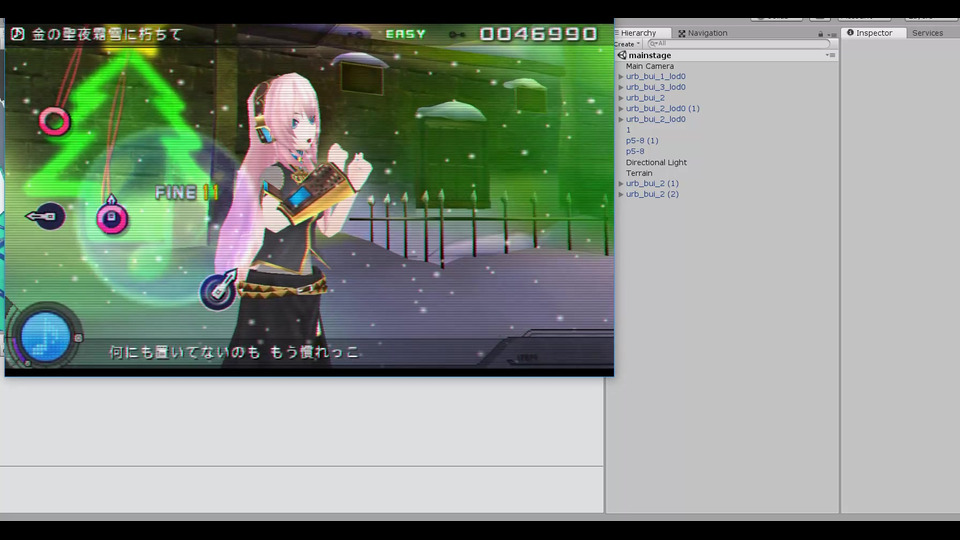The image size is (960, 540).
Task: Click the pink circle note target
Action: coord(54,121)
